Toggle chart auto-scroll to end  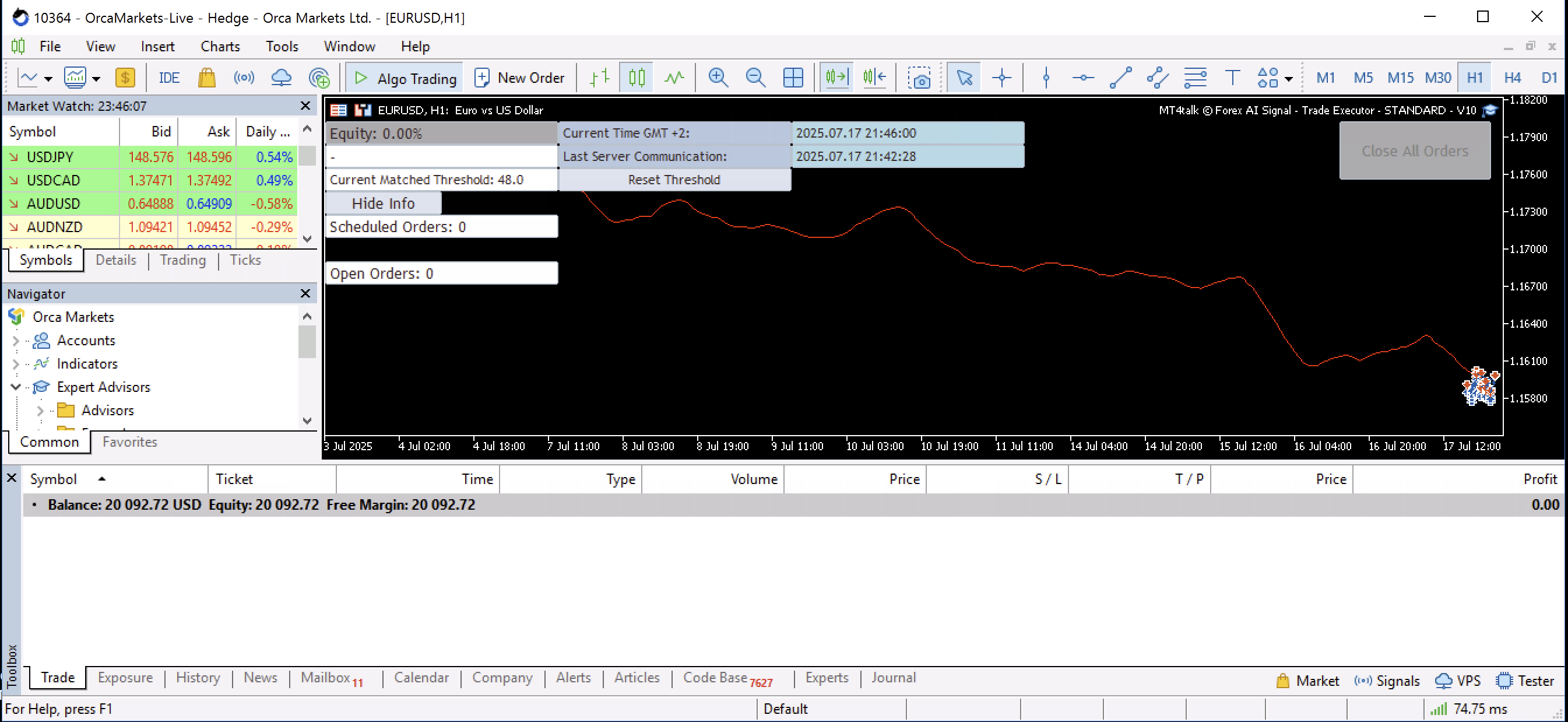click(x=836, y=78)
